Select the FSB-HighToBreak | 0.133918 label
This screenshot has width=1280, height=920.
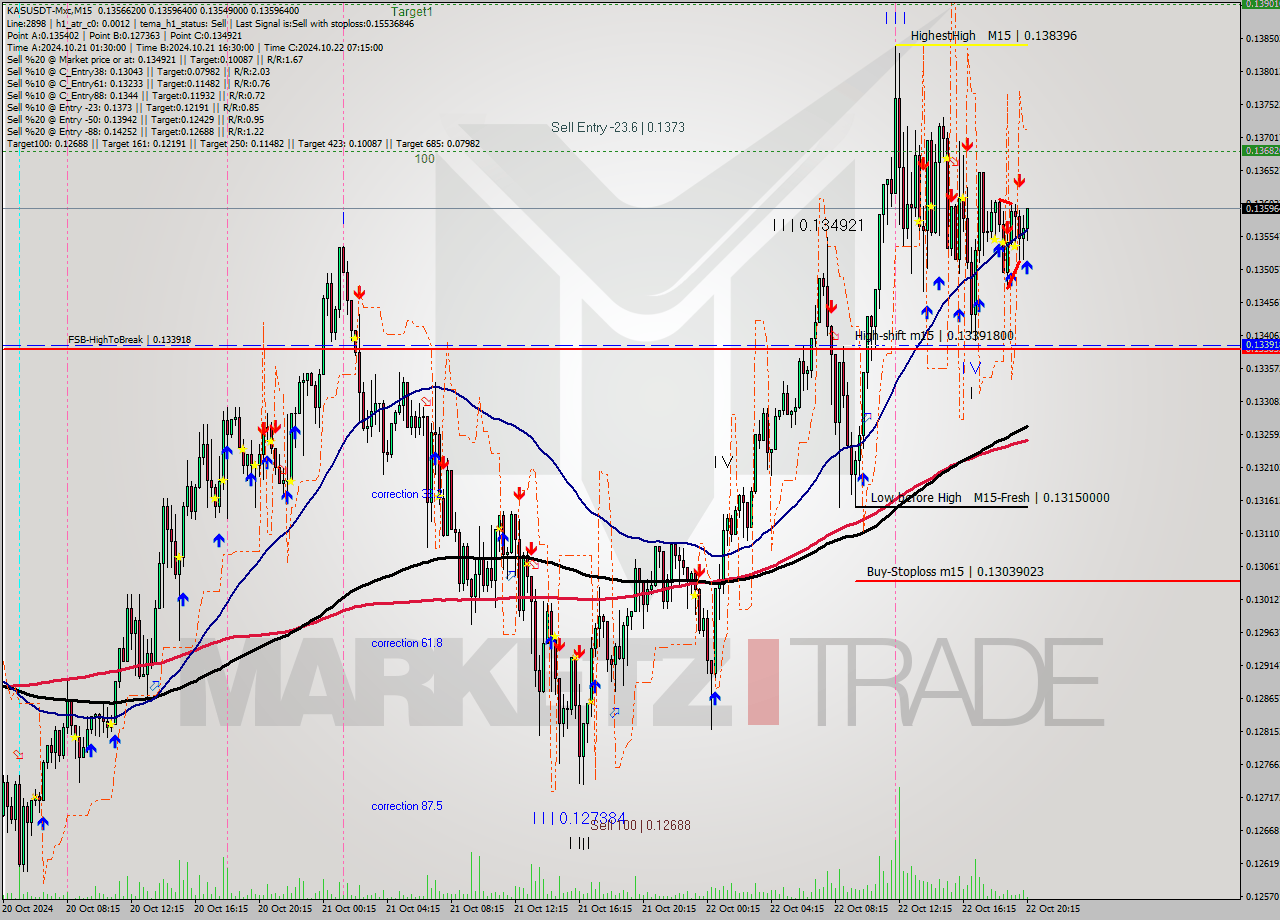pos(129,340)
